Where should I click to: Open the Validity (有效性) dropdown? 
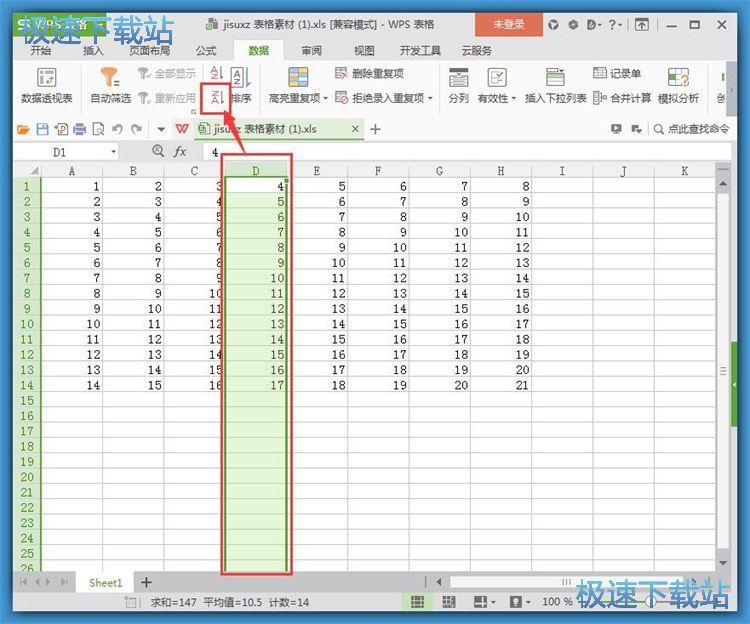[x=513, y=99]
